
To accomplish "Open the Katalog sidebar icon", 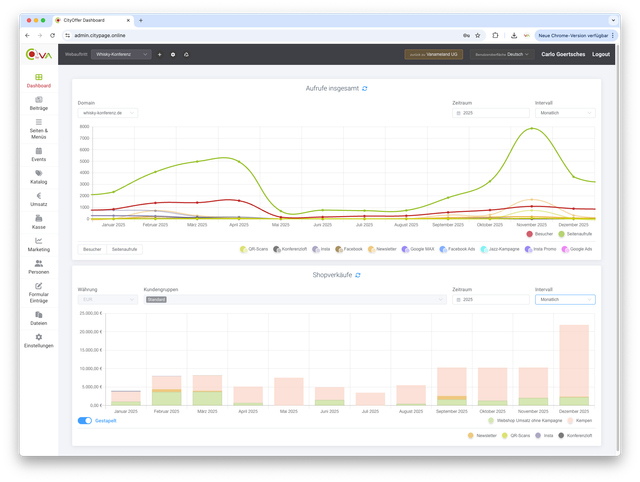I will [38, 177].
